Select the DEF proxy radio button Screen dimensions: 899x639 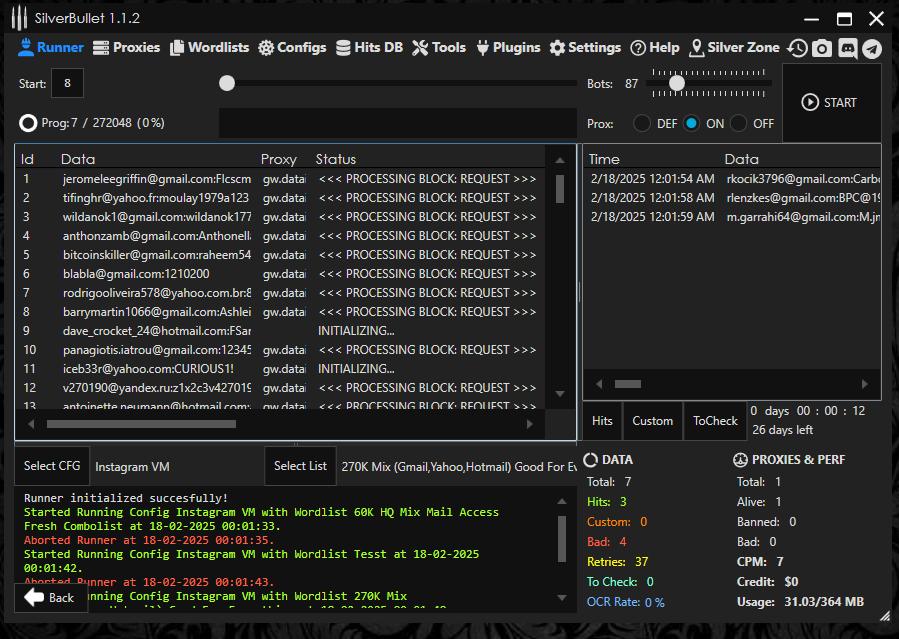coord(641,124)
